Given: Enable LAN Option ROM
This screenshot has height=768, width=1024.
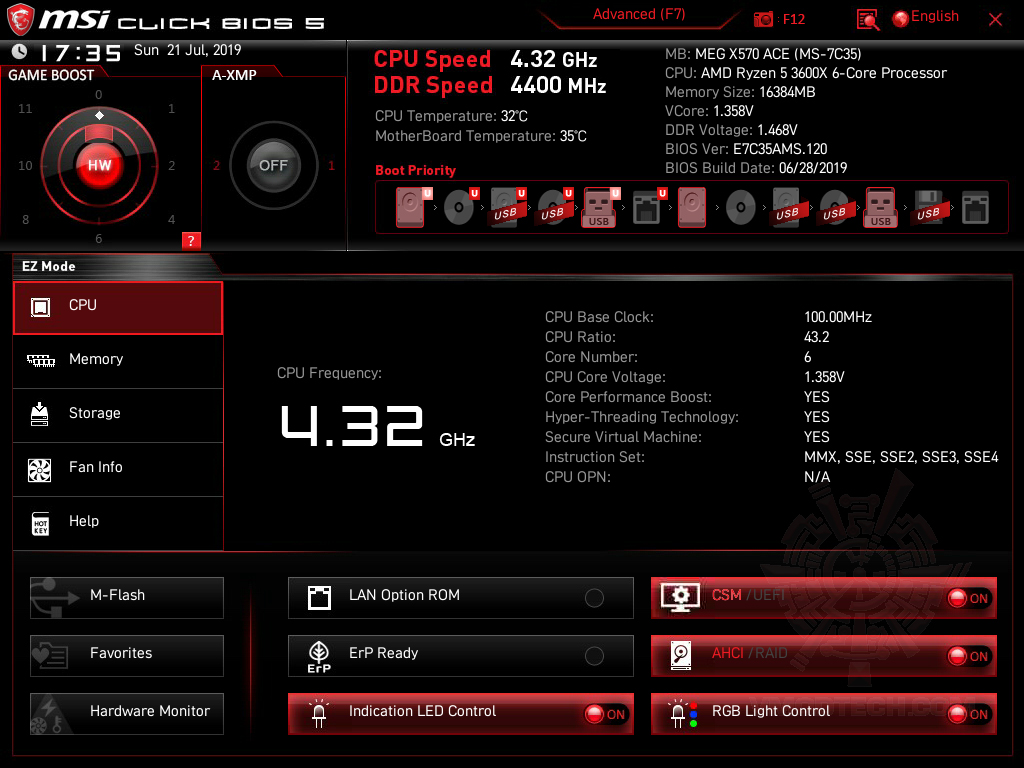Looking at the screenshot, I should [x=594, y=598].
